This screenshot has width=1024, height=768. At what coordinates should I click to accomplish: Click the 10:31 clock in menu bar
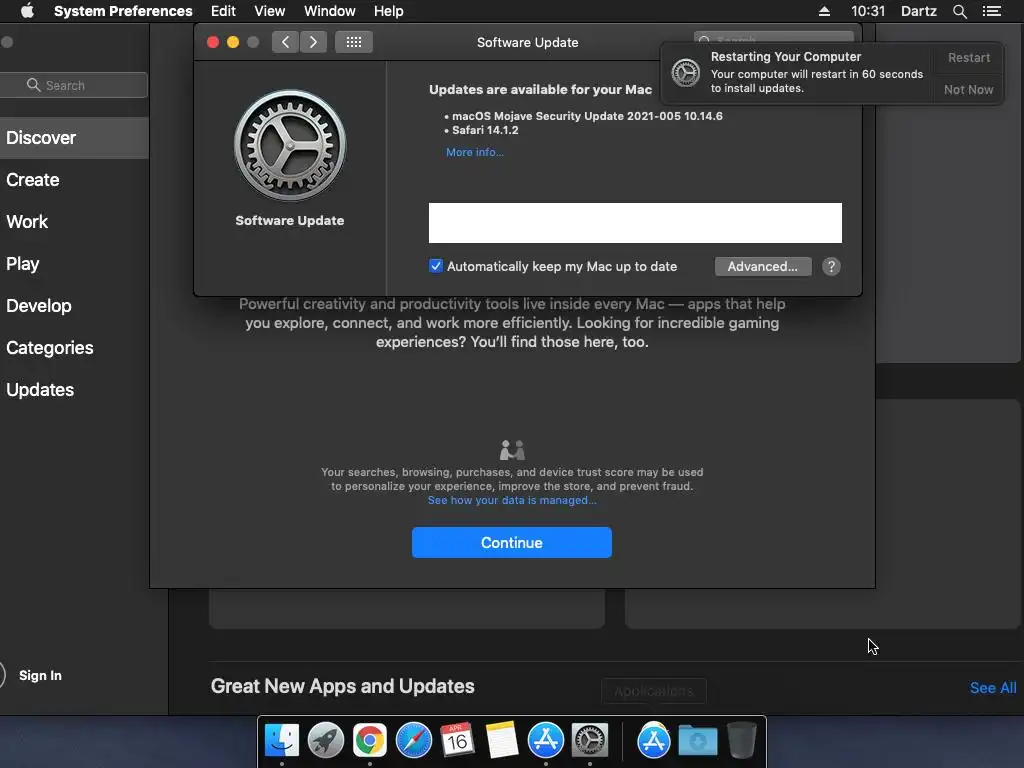pos(868,11)
